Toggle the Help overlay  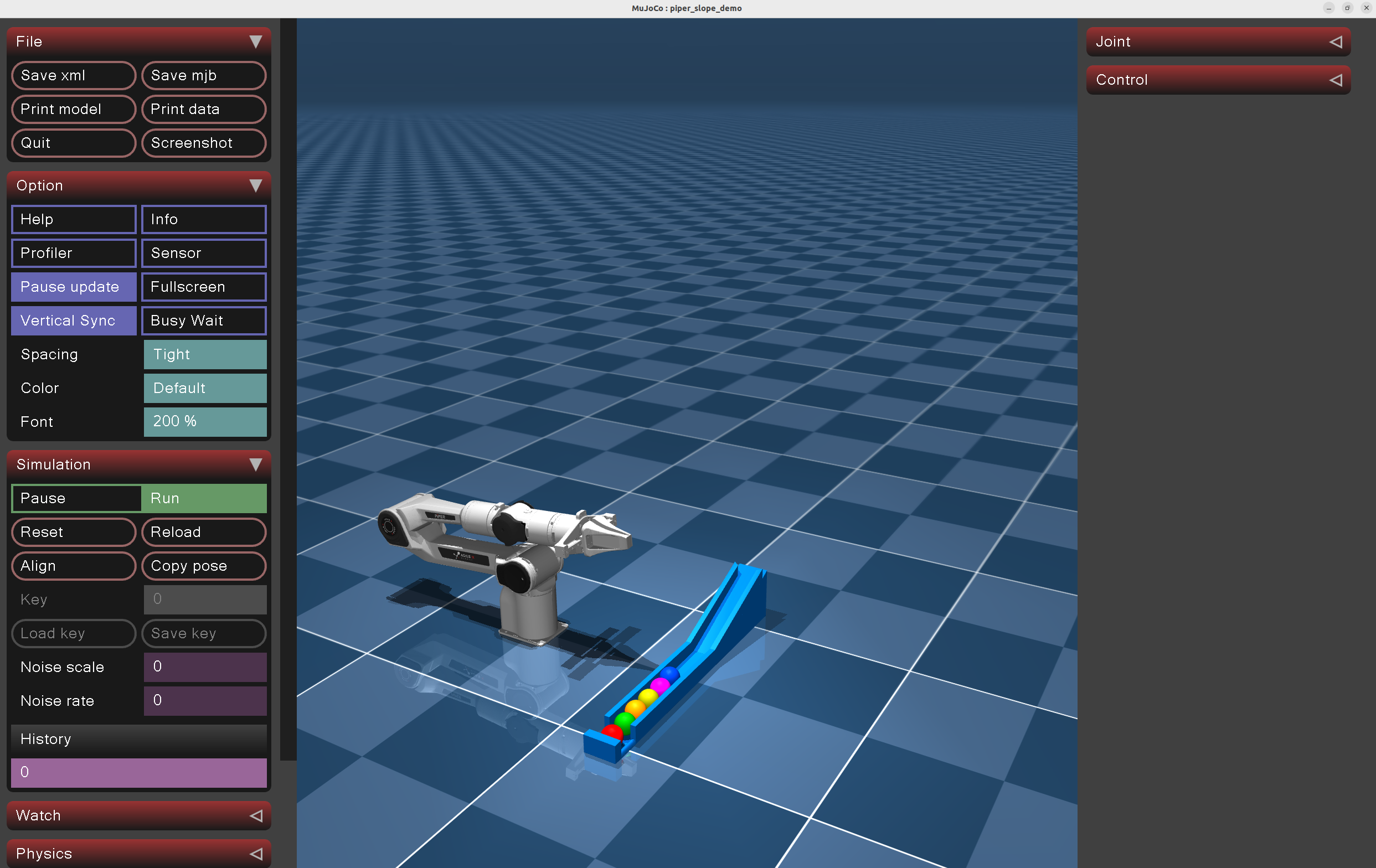74,219
